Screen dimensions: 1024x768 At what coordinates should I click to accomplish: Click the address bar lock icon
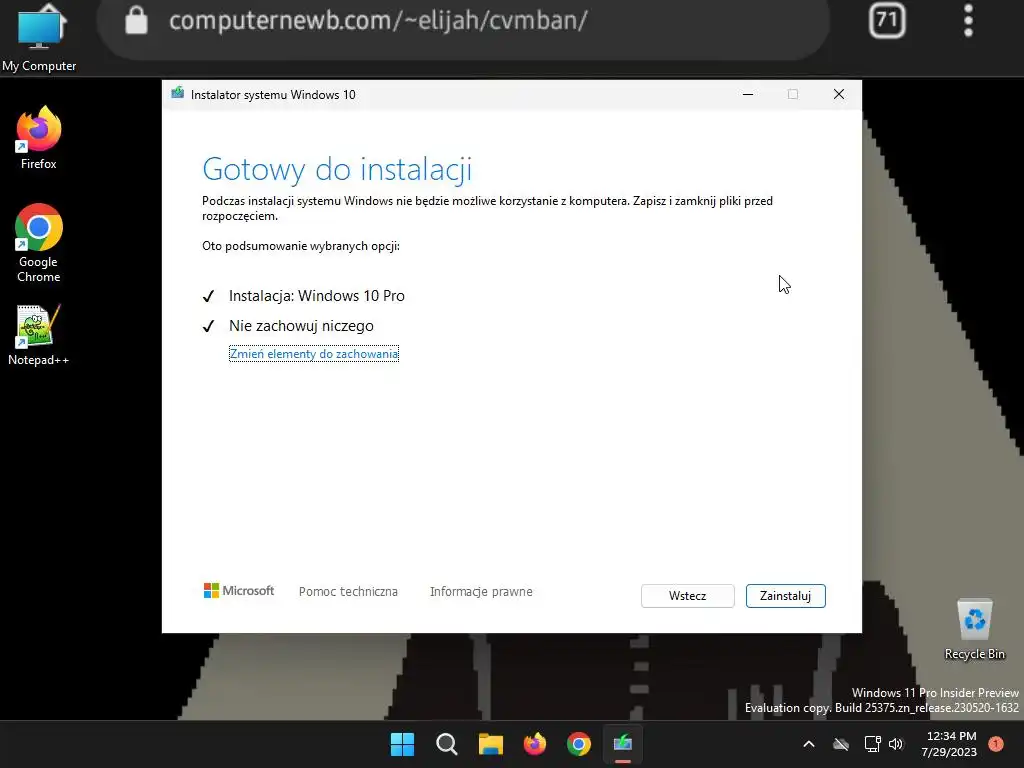point(136,20)
